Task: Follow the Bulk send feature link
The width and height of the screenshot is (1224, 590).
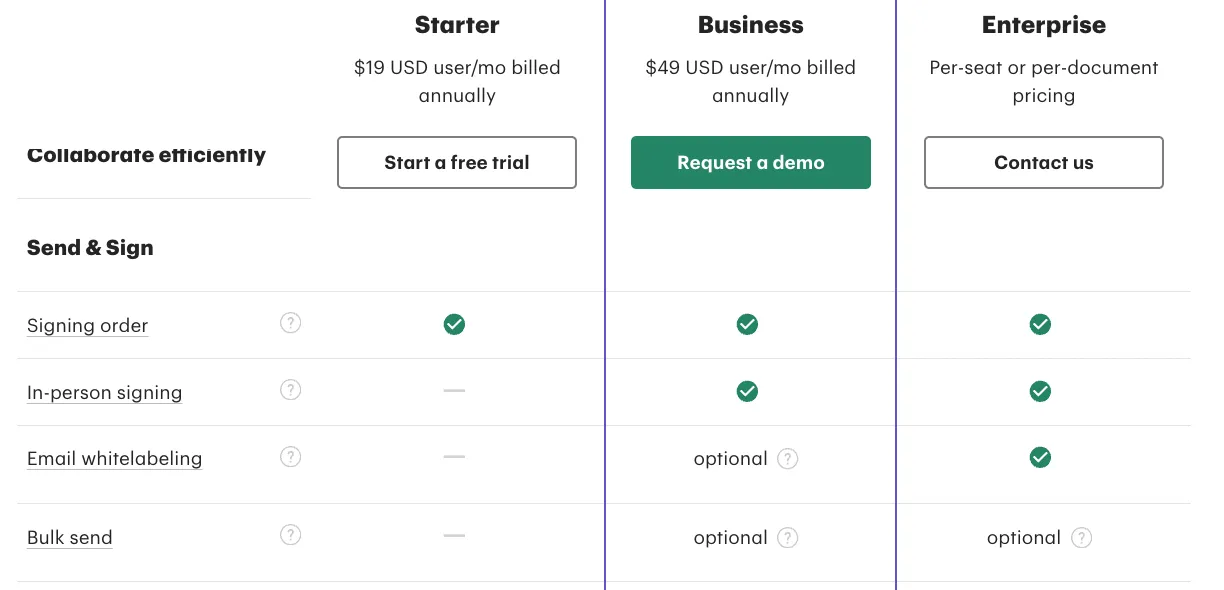Action: [x=69, y=538]
